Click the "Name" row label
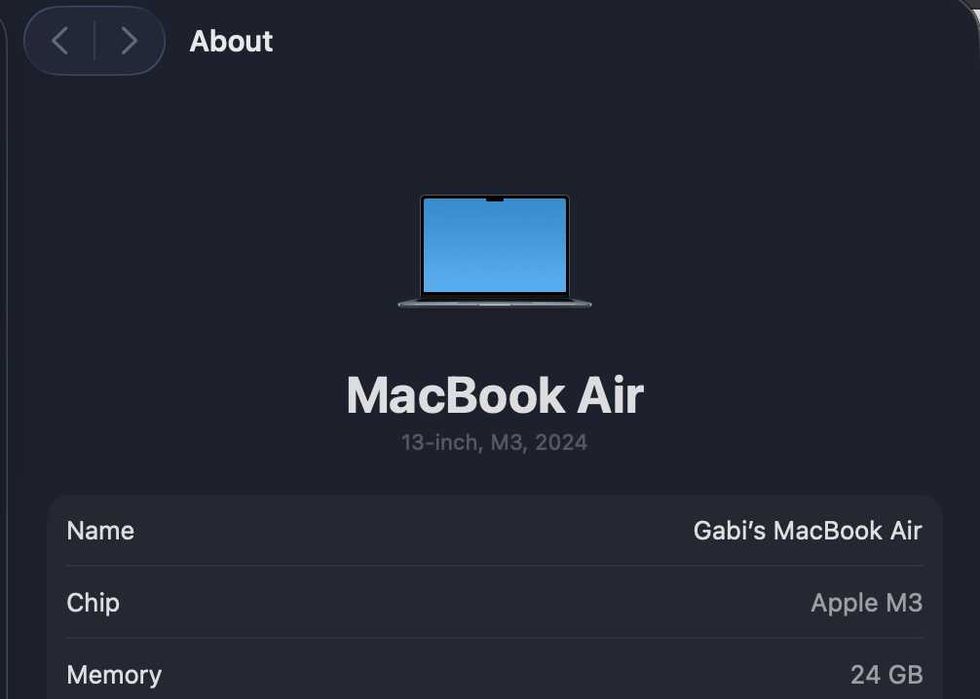Screen dimensions: 980x699 tap(101, 531)
